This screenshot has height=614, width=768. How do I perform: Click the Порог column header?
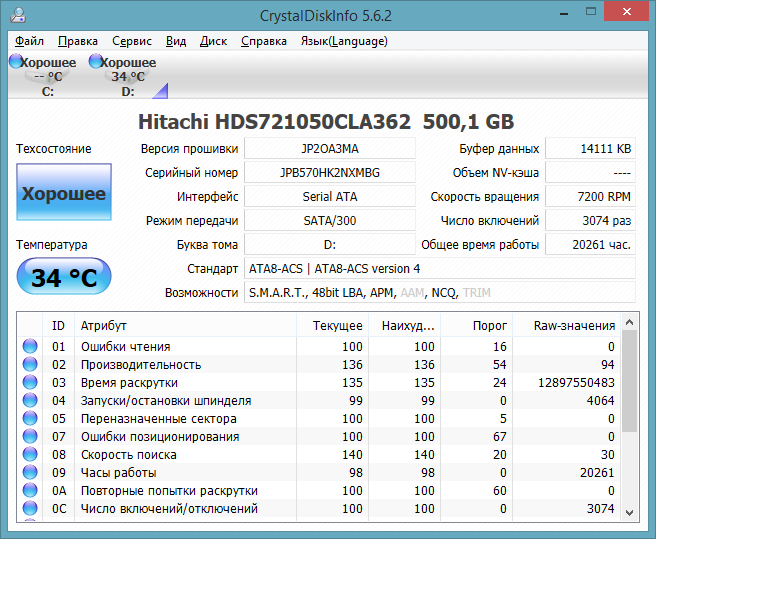[x=477, y=325]
